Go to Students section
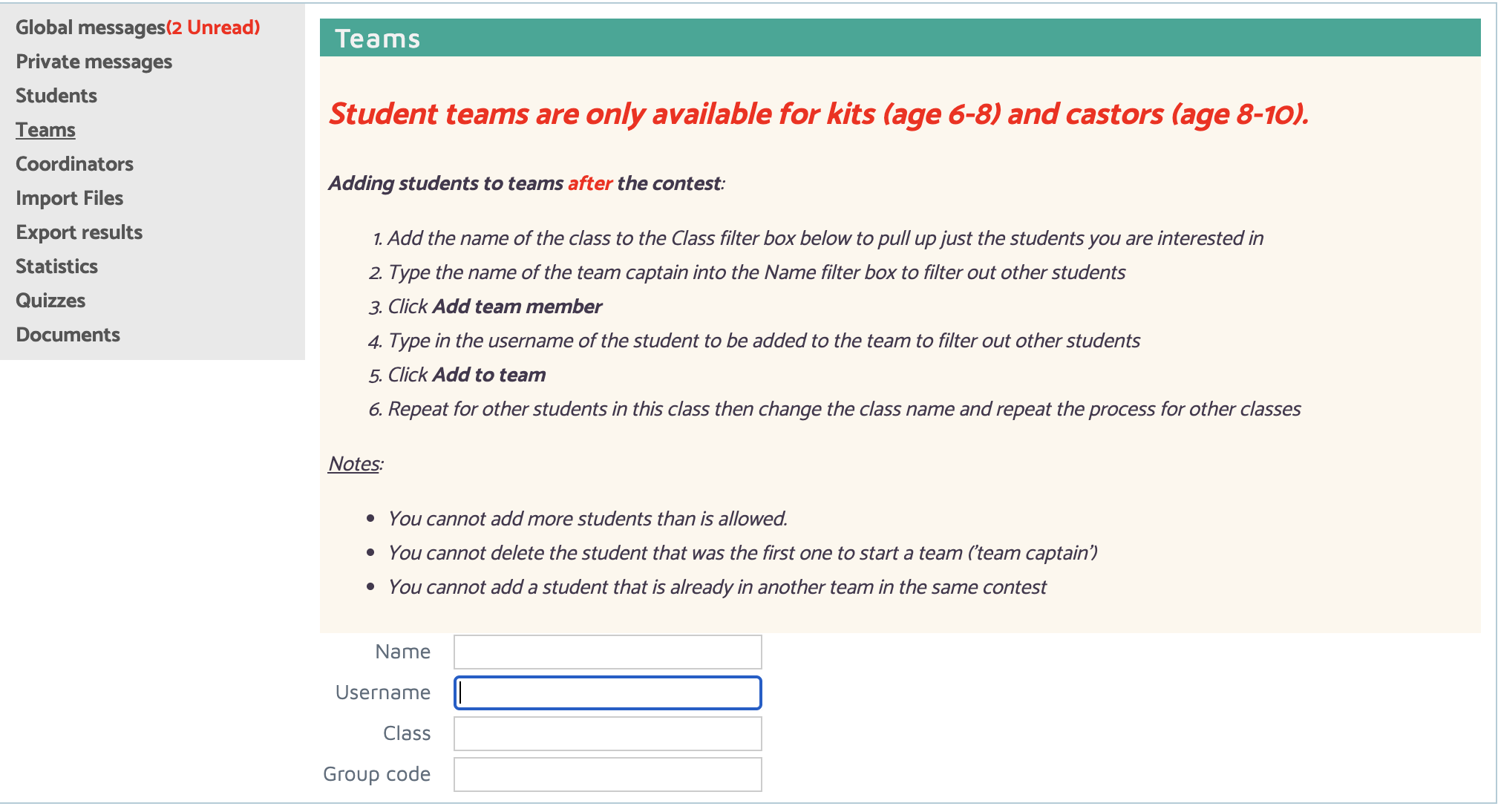 click(56, 96)
